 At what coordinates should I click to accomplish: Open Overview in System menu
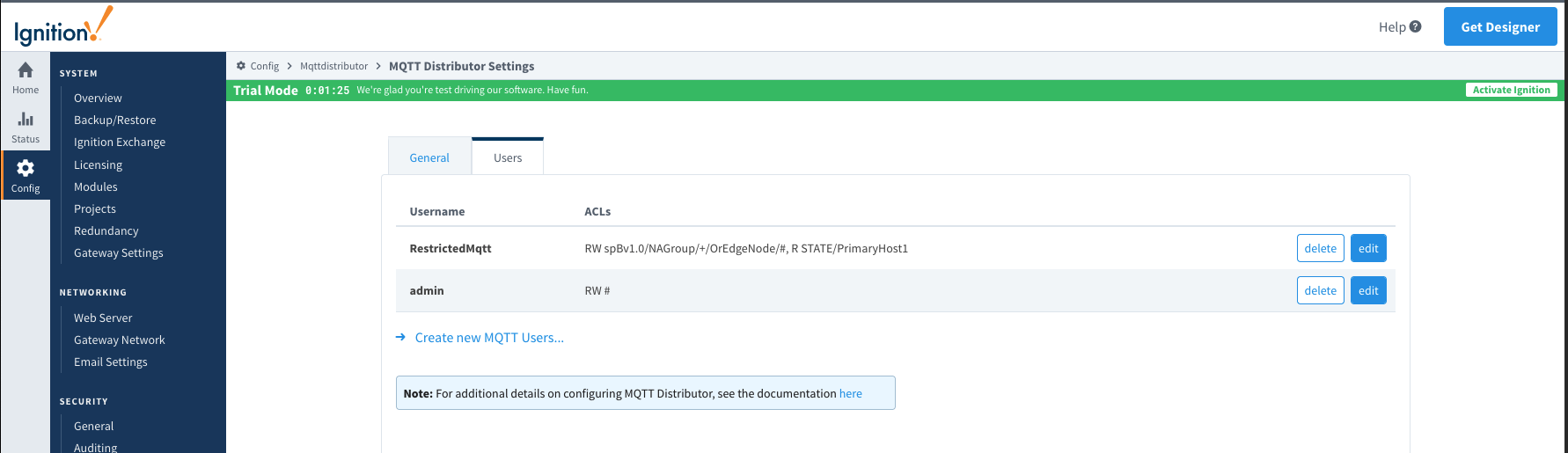98,98
